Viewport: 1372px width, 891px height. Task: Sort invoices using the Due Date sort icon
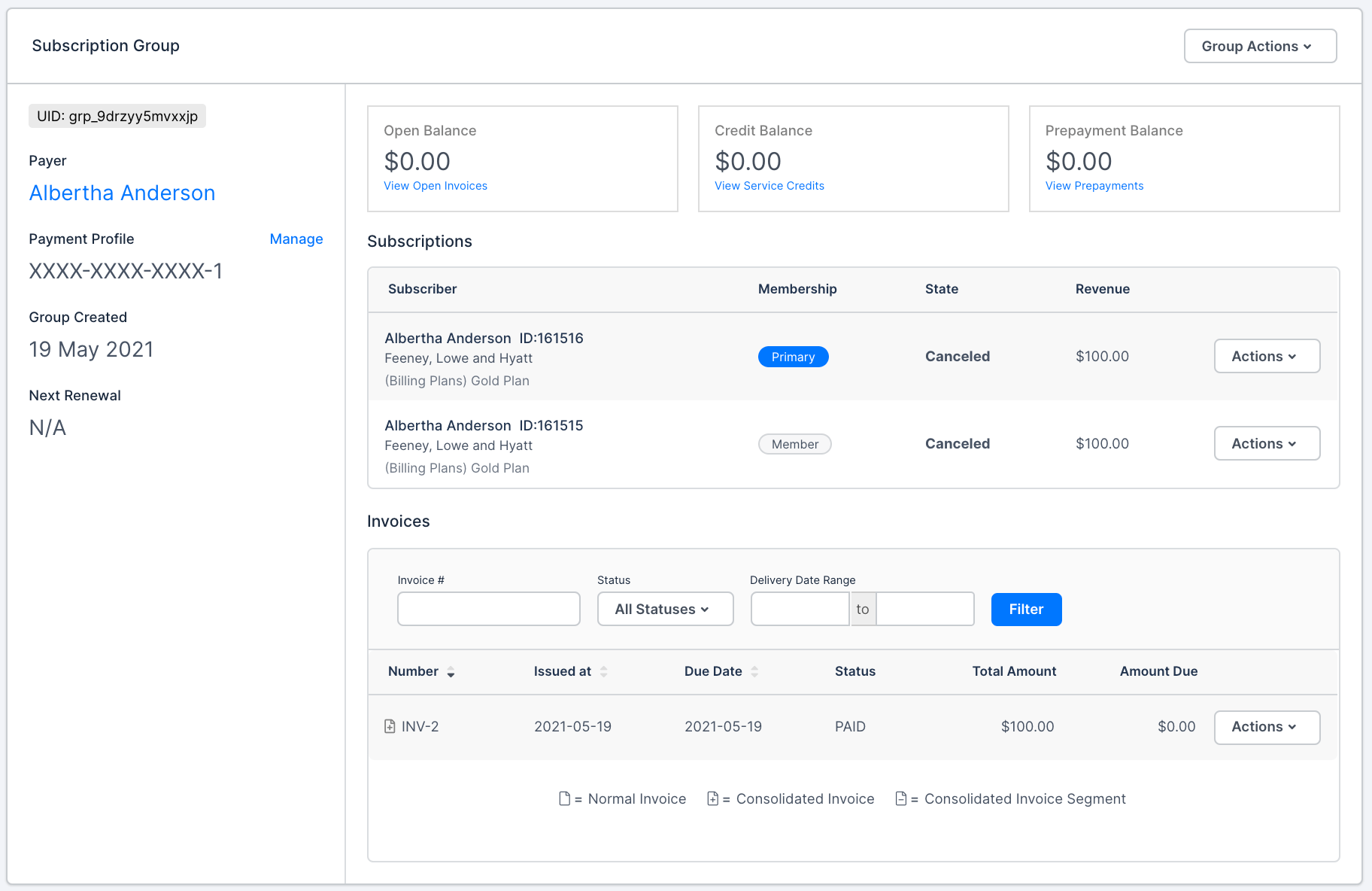click(x=754, y=671)
